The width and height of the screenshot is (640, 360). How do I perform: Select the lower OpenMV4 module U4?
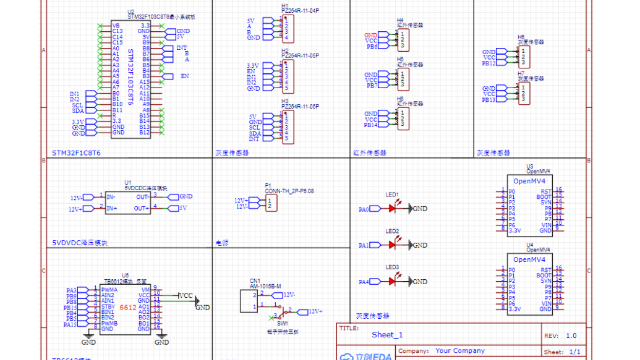pos(530,284)
